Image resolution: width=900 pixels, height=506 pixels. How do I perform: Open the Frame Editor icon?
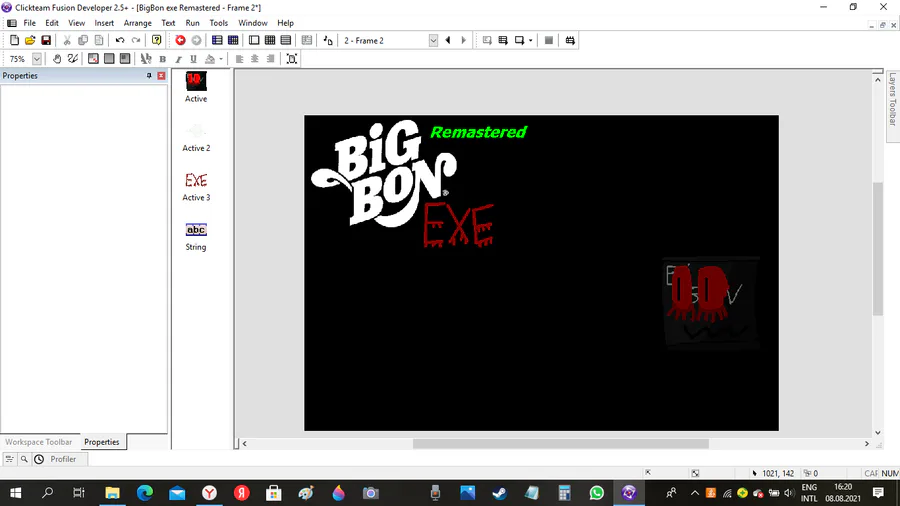(x=254, y=40)
